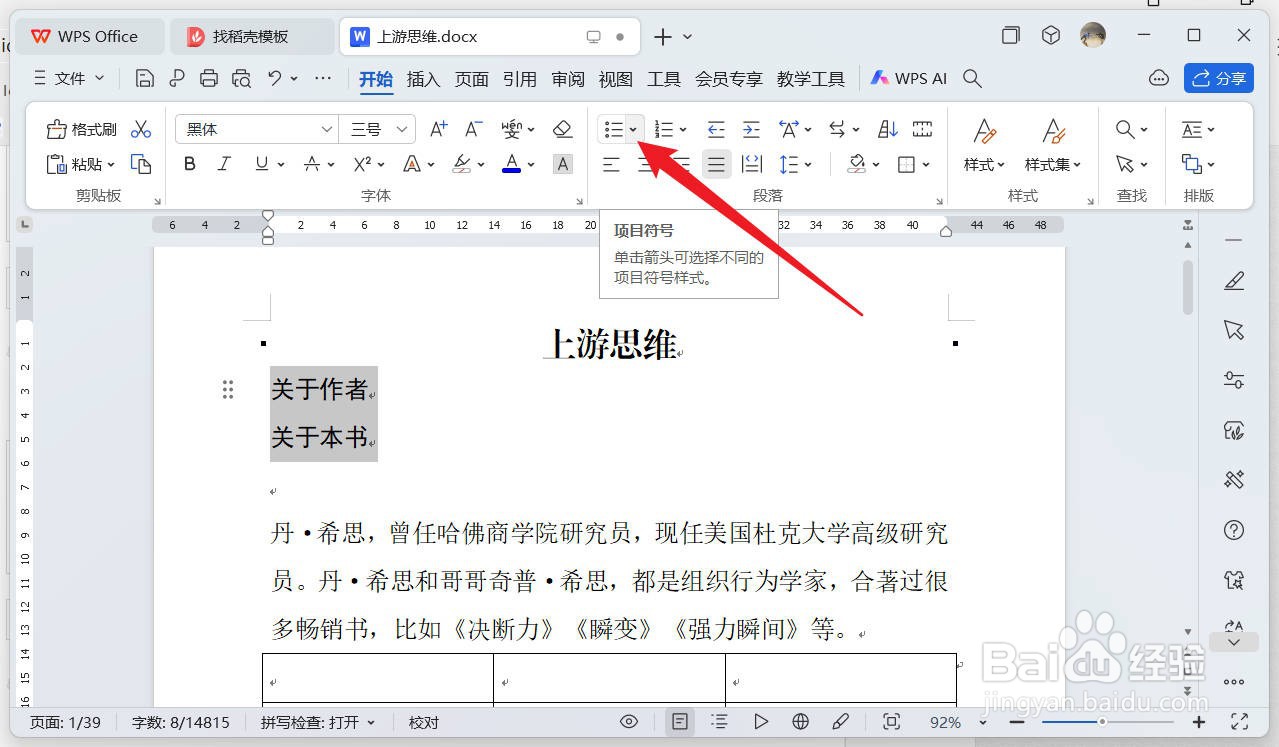
Task: Toggle italic formatting
Action: coord(223,164)
